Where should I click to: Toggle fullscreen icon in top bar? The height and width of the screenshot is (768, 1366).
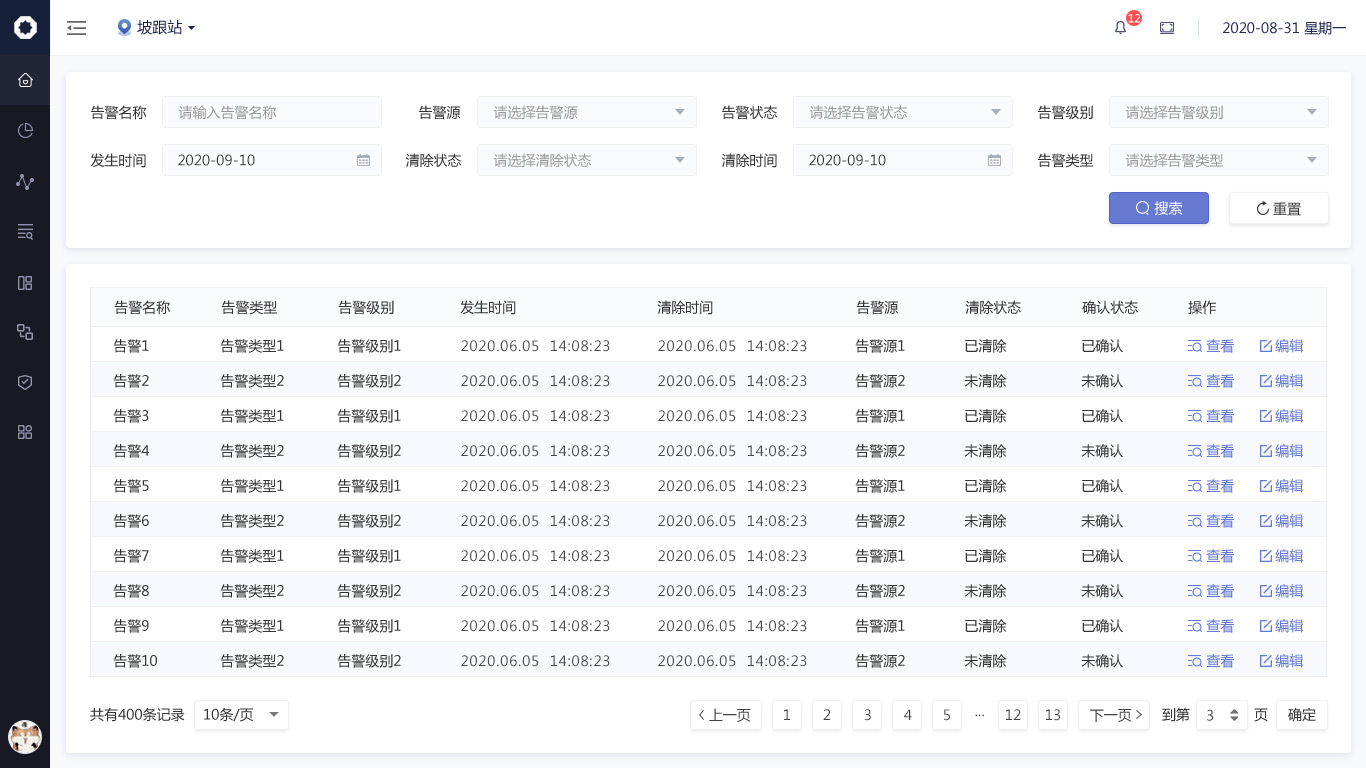pos(1167,28)
